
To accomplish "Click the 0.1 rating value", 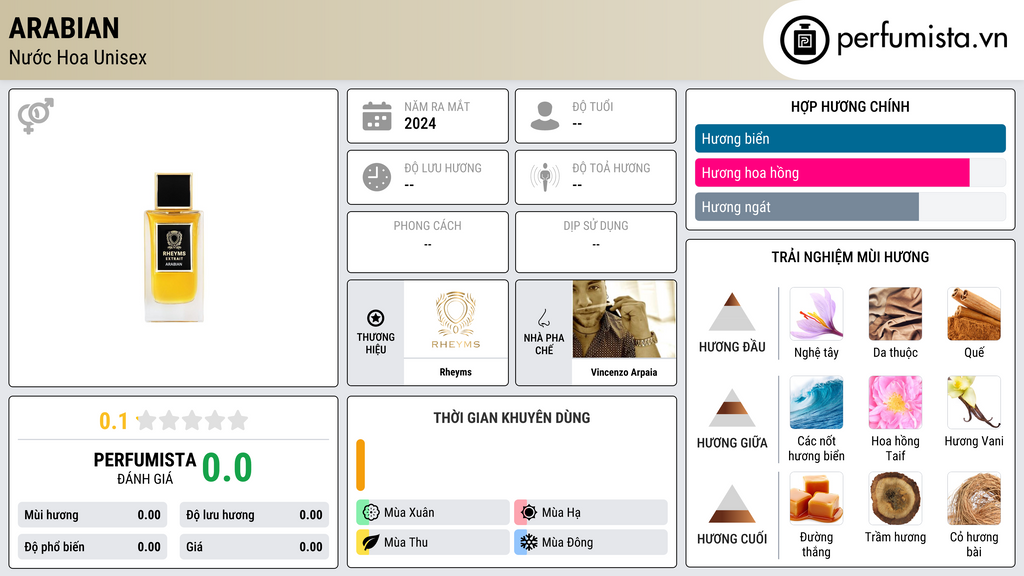I will pos(114,421).
